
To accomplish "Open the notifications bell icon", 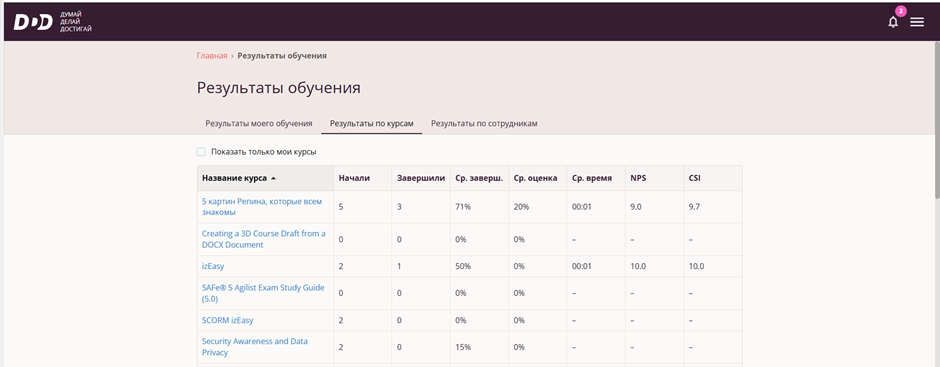I will 893,23.
